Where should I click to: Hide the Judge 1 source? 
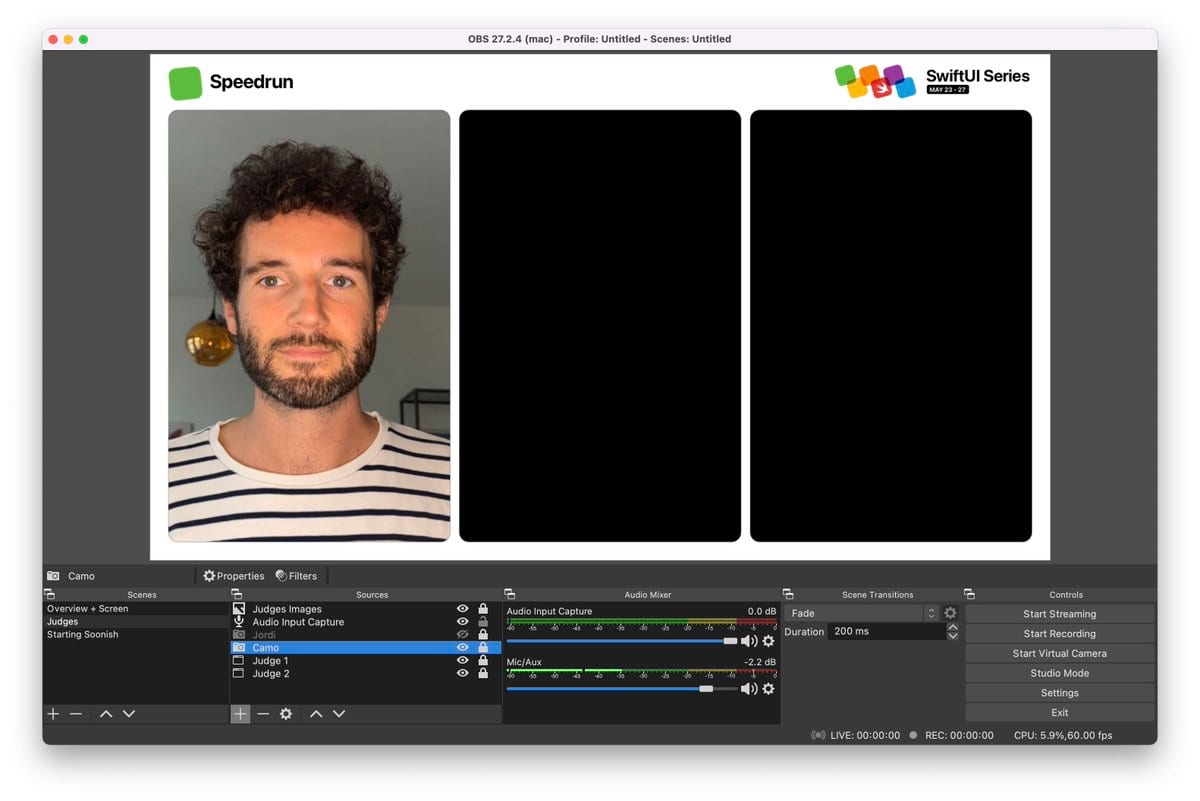tap(462, 661)
